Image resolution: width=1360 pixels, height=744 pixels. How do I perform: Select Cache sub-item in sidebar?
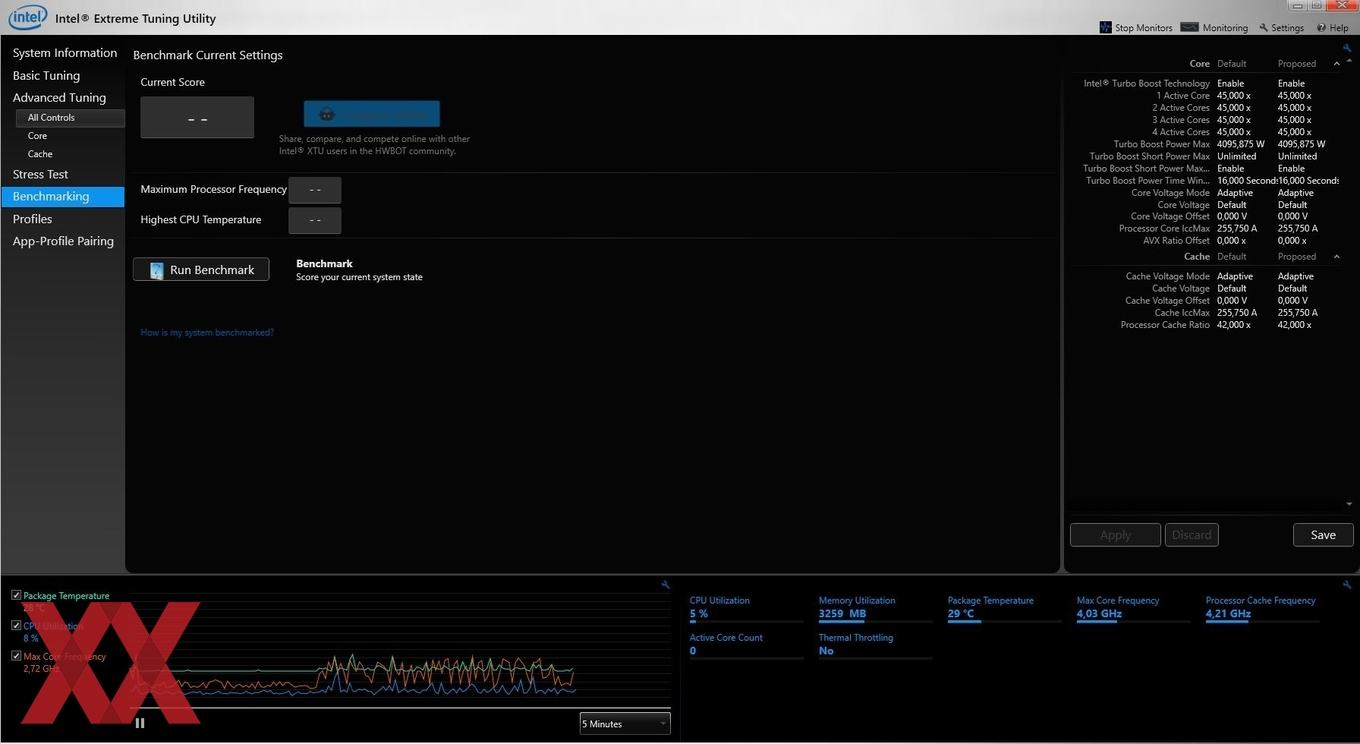coord(40,154)
